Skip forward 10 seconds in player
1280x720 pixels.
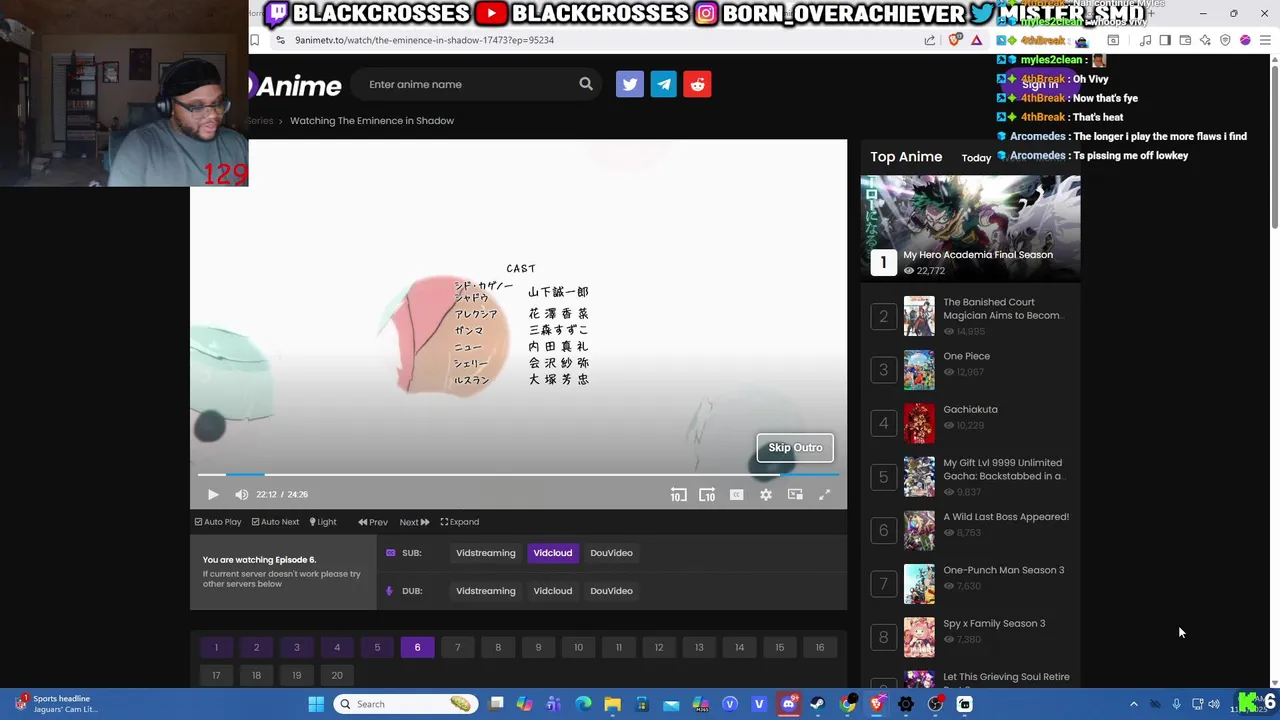(x=707, y=494)
